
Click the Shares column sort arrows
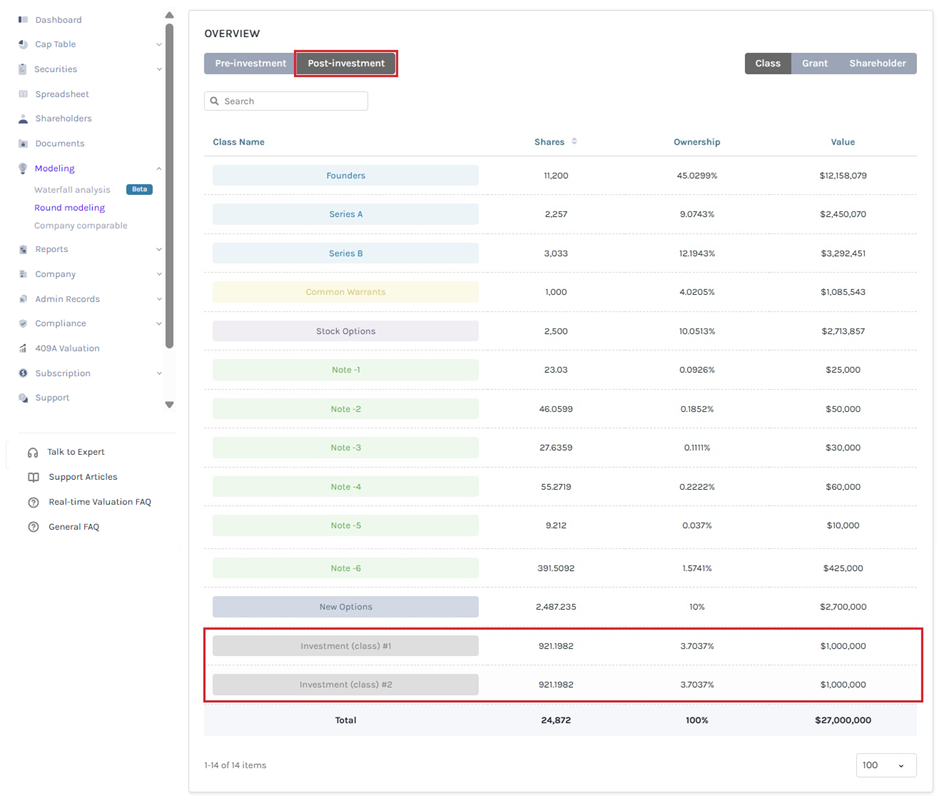(574, 141)
